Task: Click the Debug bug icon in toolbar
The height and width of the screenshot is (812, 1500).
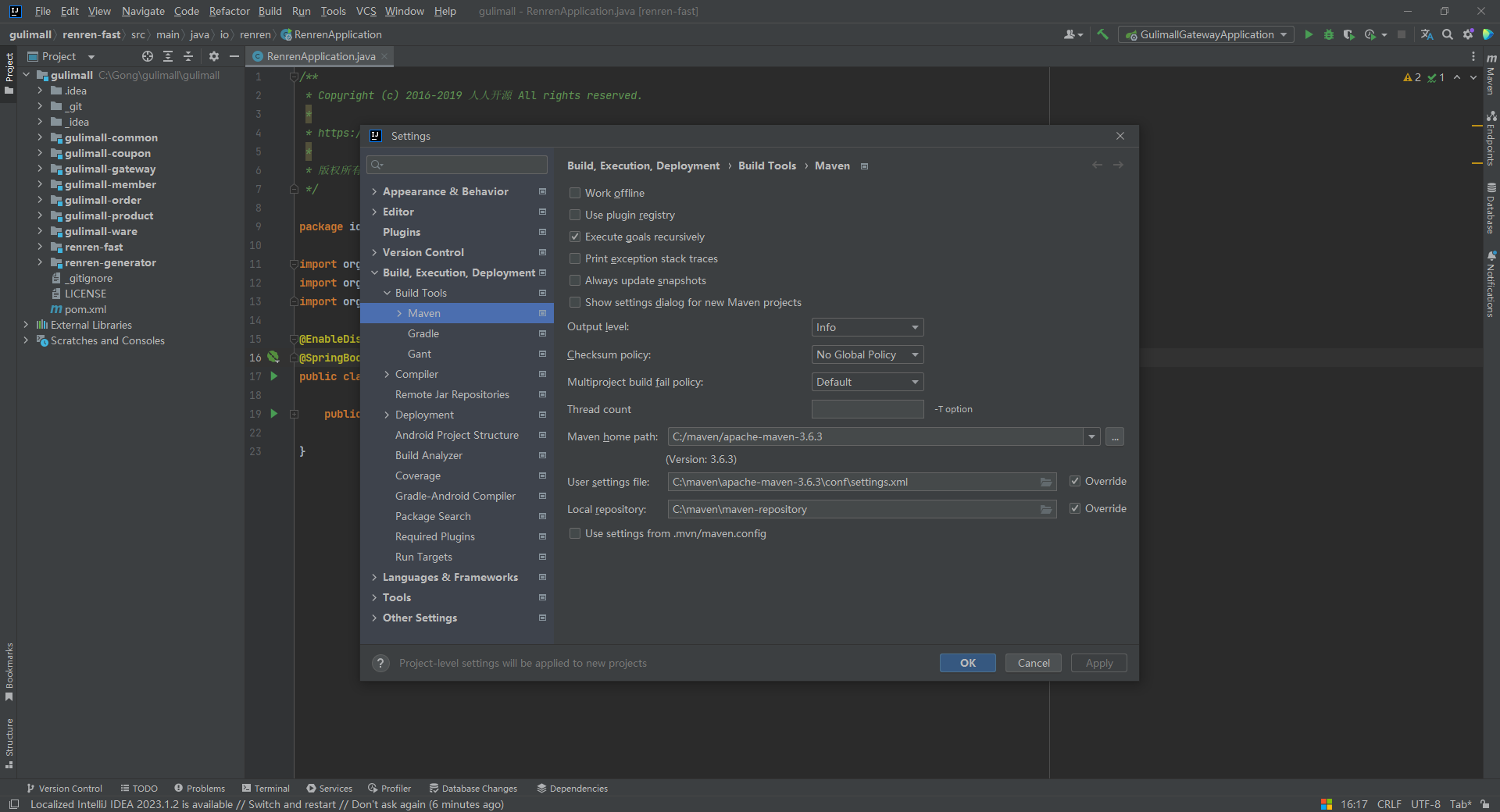Action: (1329, 34)
